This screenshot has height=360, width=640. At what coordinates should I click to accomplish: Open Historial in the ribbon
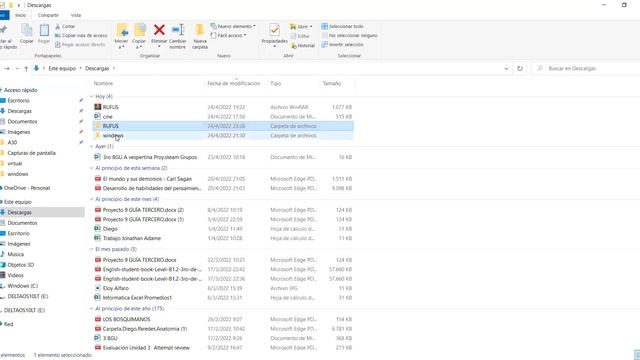point(303,45)
